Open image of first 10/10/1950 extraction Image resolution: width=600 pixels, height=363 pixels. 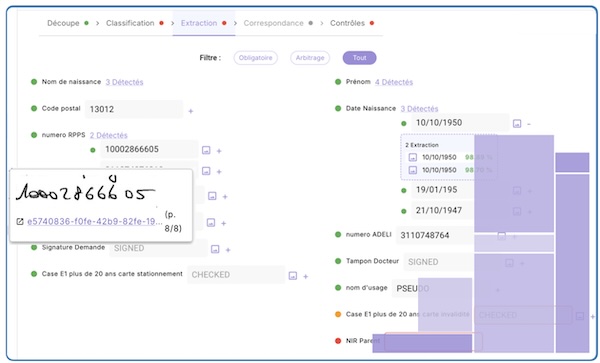(412, 157)
